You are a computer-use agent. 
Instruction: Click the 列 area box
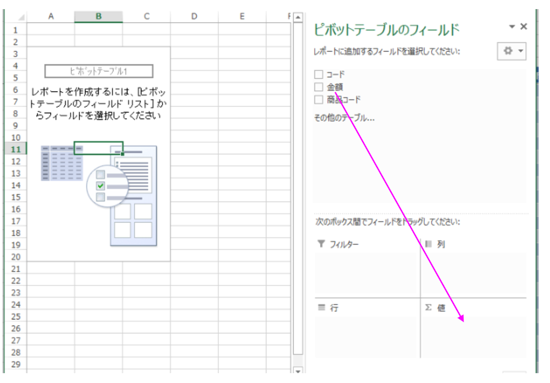click(474, 273)
